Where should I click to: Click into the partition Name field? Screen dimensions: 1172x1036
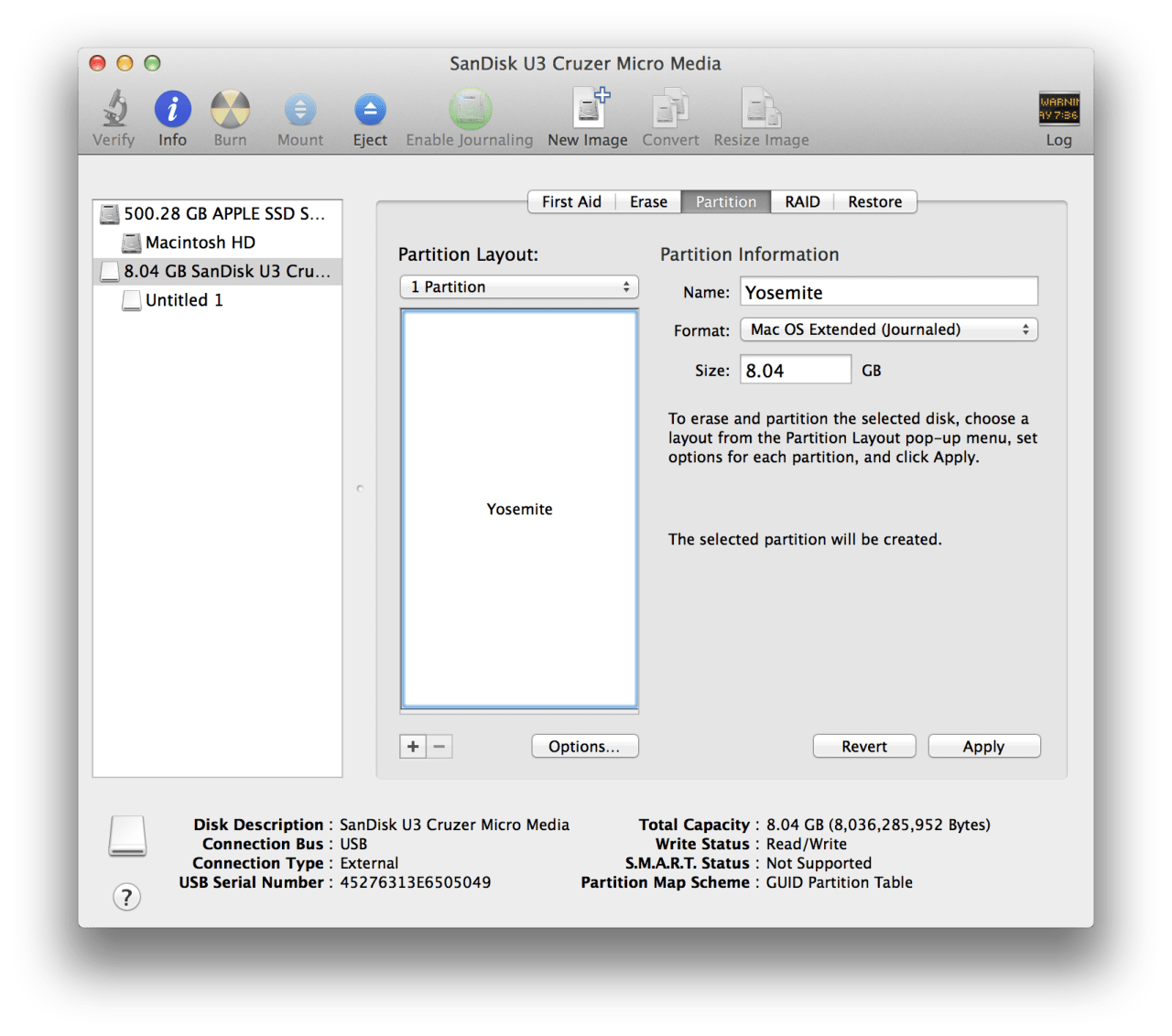pos(888,293)
